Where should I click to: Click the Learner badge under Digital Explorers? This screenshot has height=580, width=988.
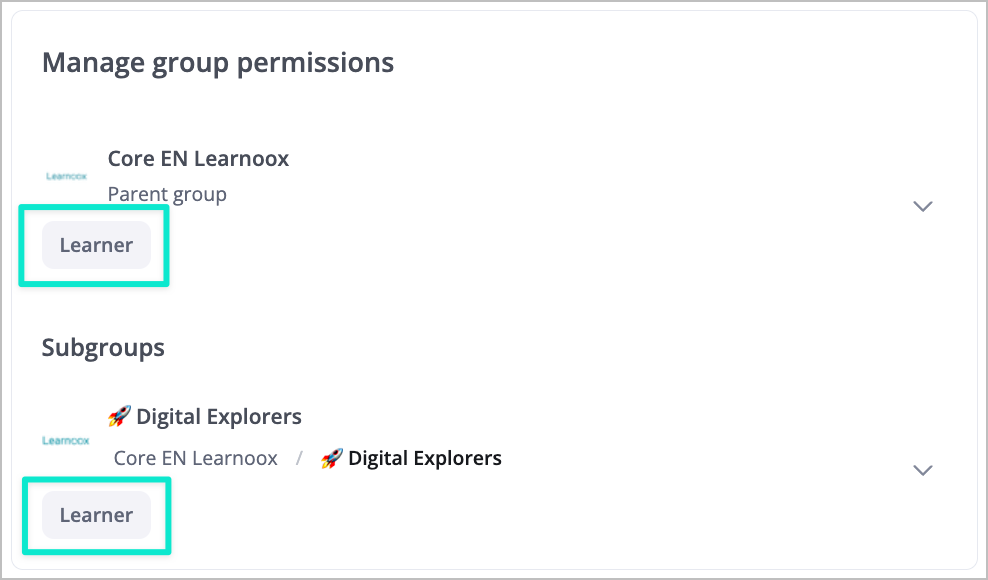tap(96, 515)
